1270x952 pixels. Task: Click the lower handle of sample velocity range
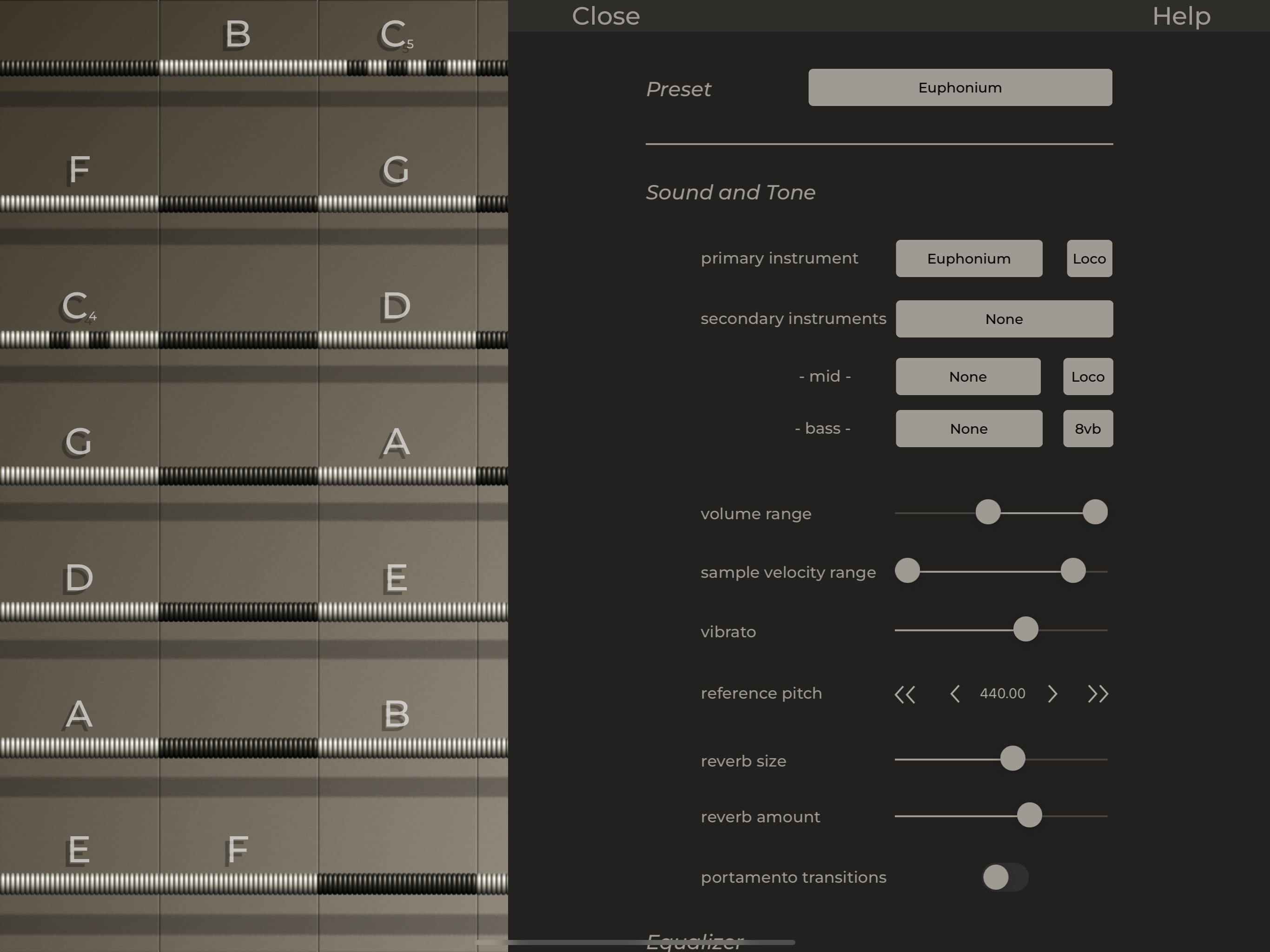pyautogui.click(x=907, y=571)
